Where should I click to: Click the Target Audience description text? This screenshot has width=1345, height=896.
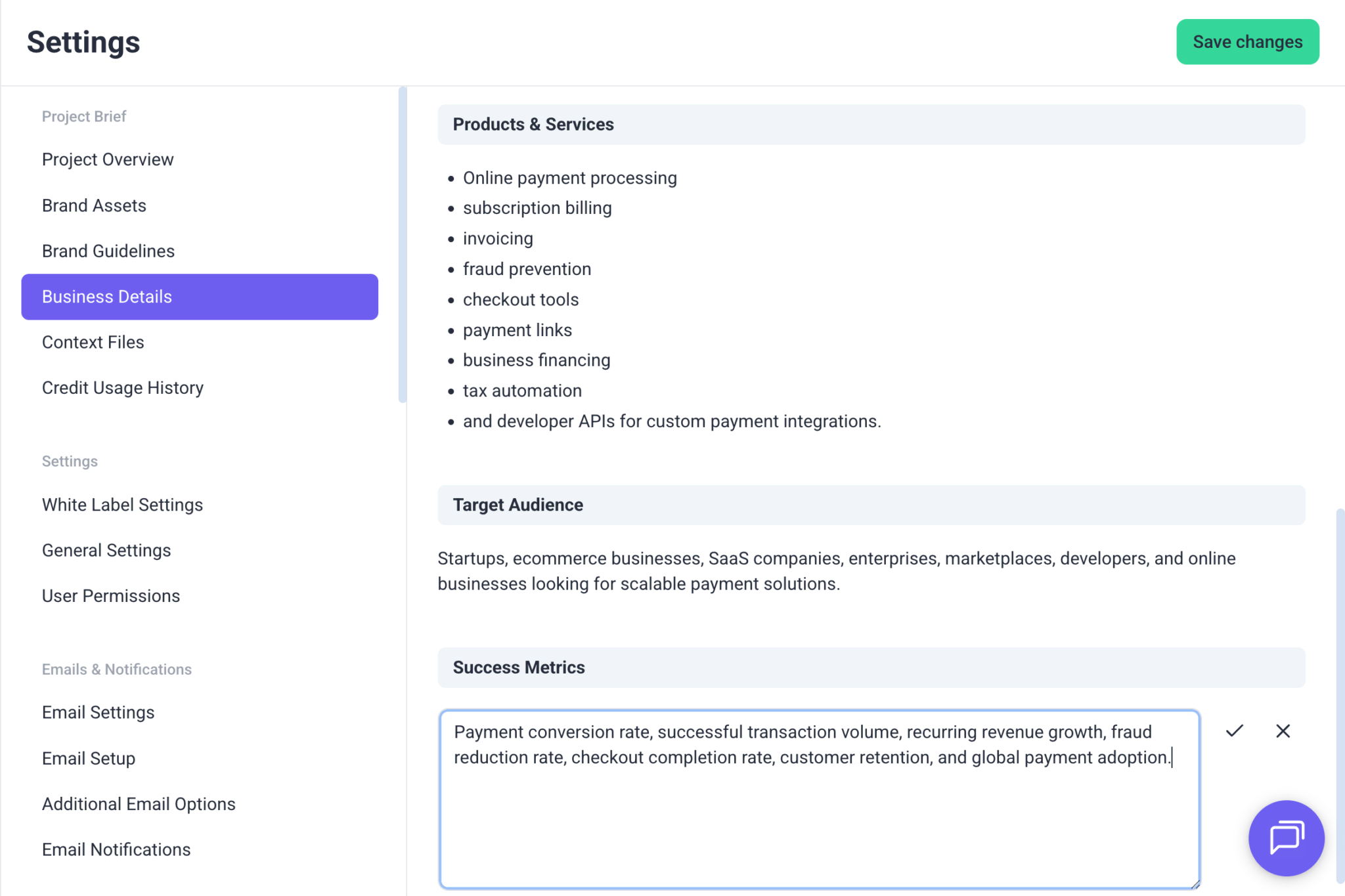point(836,571)
